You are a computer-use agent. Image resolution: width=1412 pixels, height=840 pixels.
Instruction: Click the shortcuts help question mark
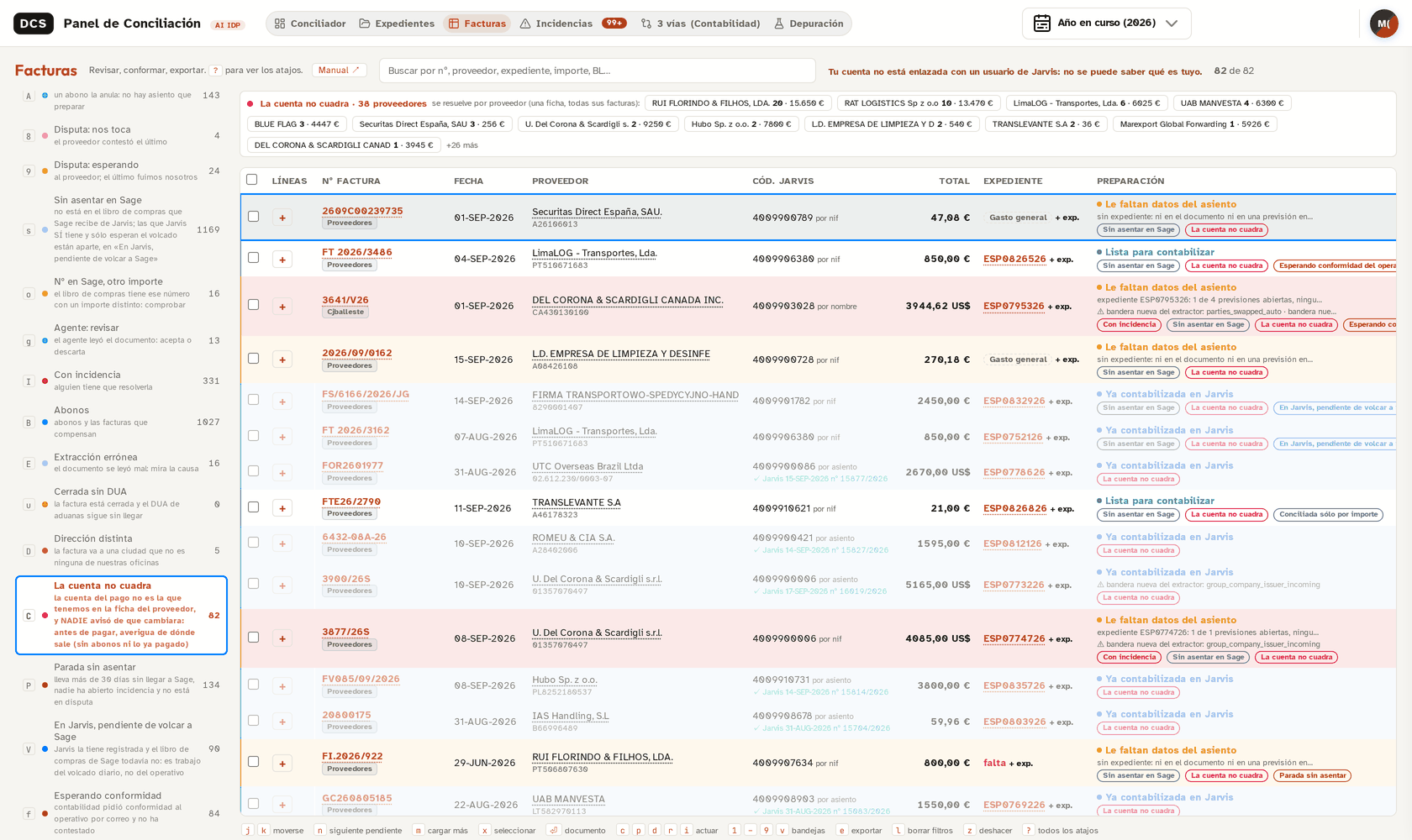(216, 71)
